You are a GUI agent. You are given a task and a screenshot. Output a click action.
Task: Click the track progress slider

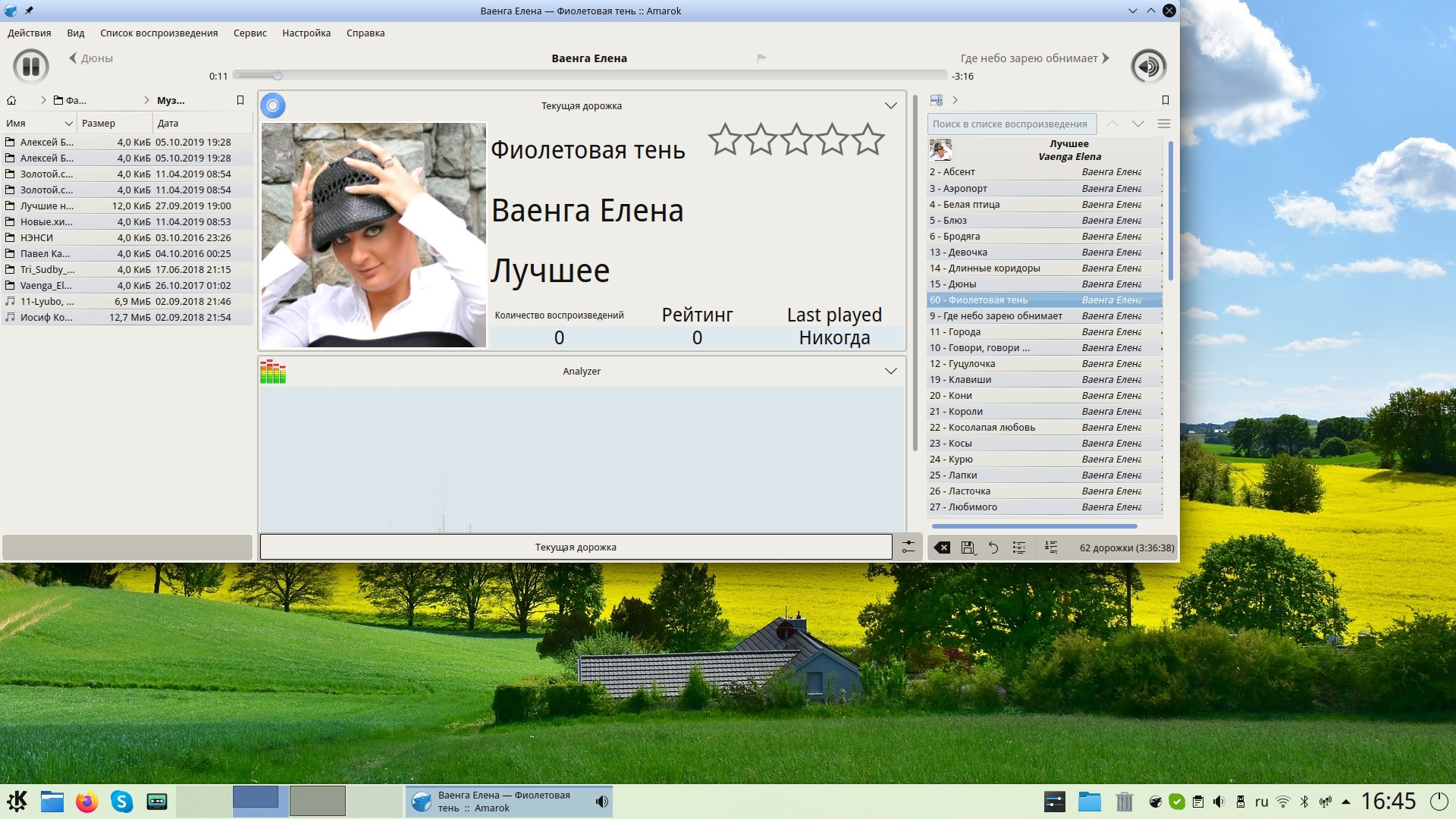tap(591, 75)
